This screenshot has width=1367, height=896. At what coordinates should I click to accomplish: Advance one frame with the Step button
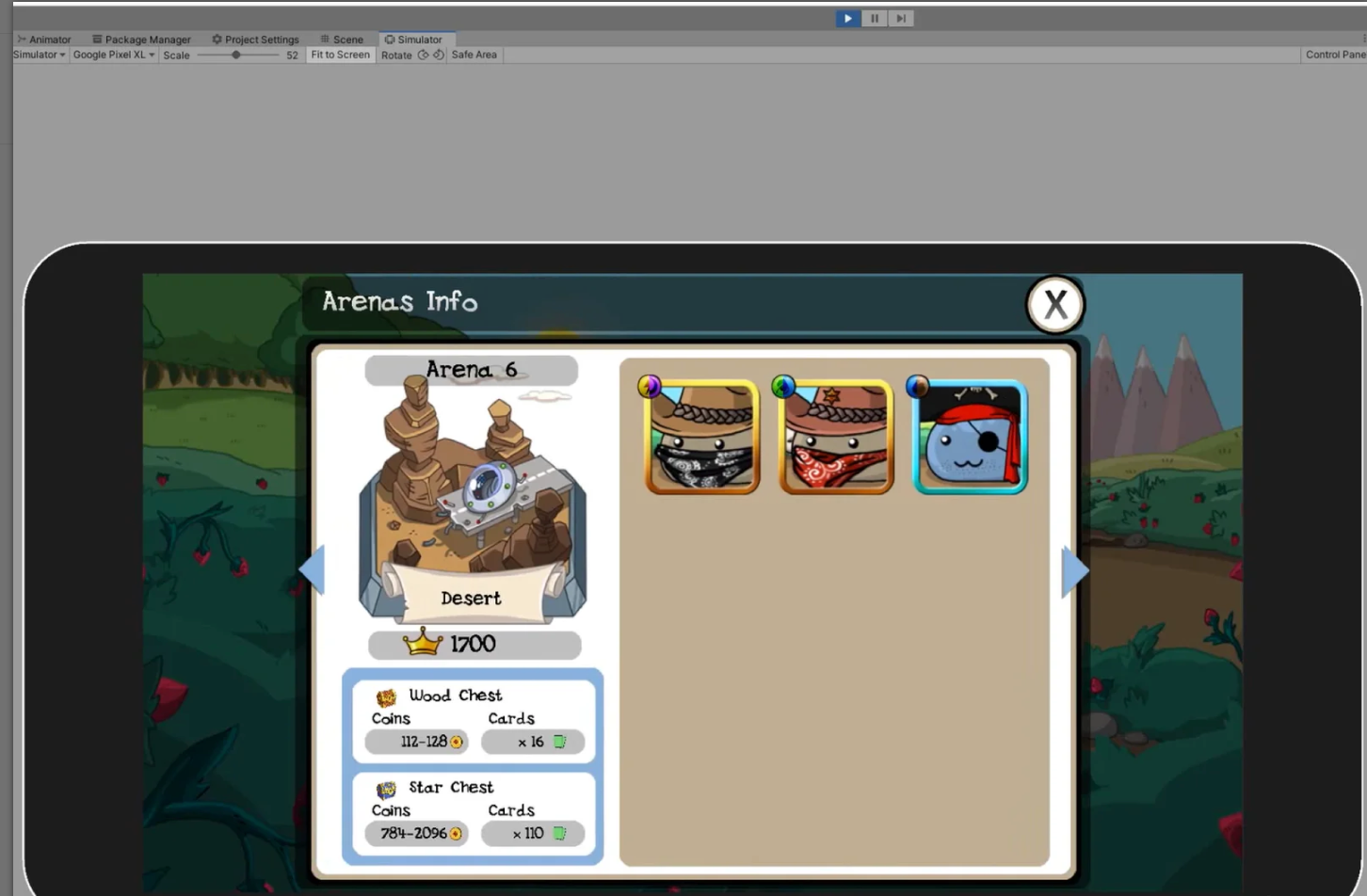pyautogui.click(x=901, y=18)
